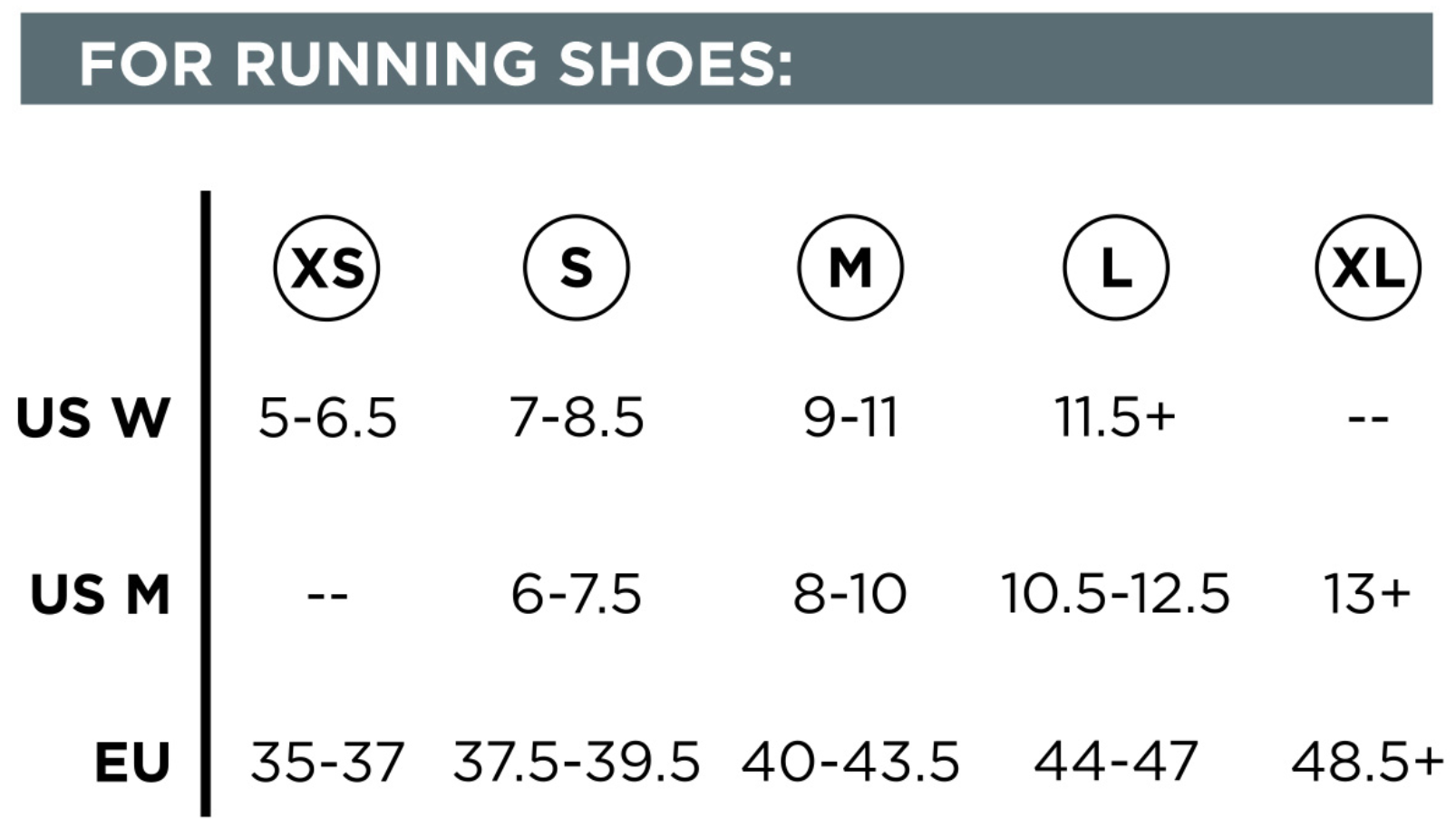Select EU size 35-37 cell

pos(327,762)
